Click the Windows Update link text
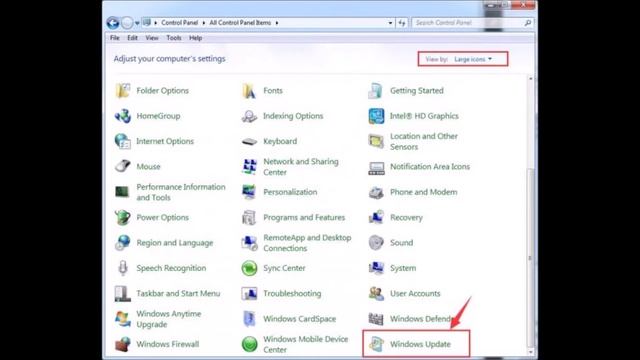Viewport: 640px width, 360px height. pos(420,344)
